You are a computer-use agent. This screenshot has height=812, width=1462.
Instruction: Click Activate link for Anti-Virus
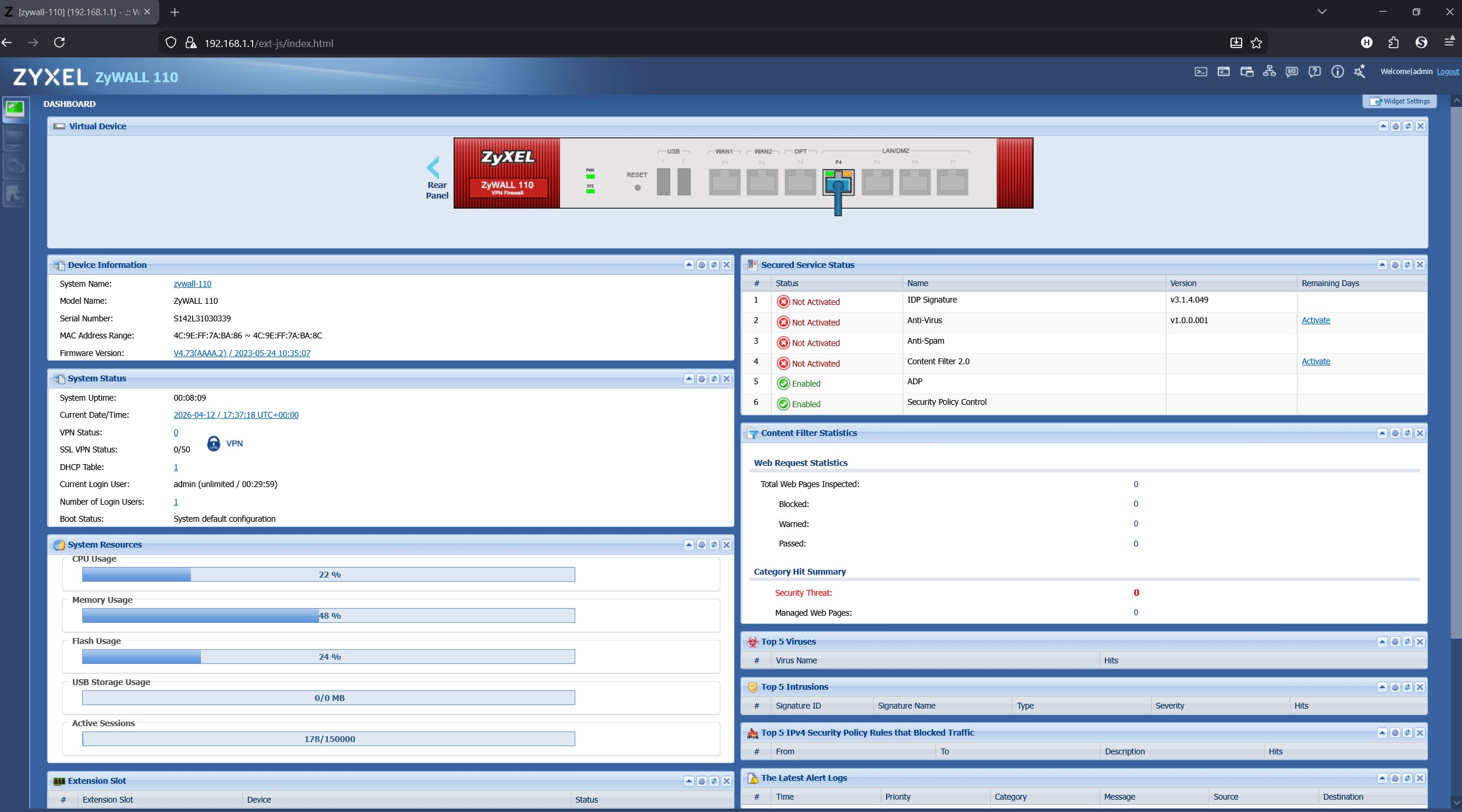[1315, 320]
